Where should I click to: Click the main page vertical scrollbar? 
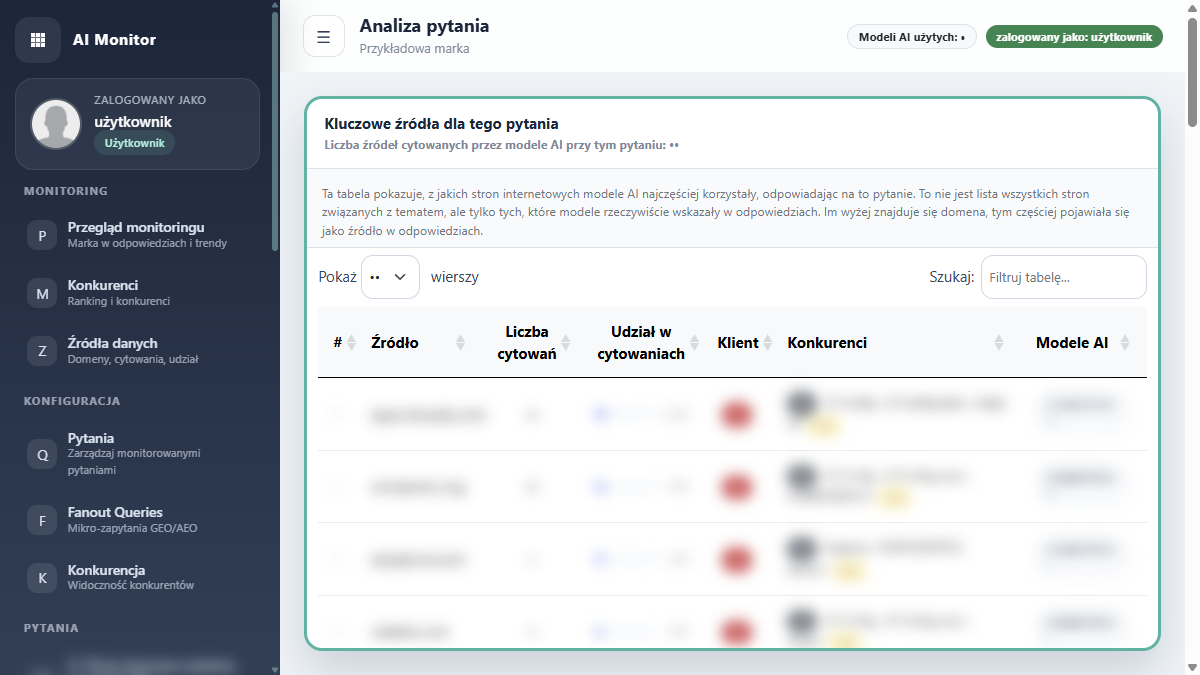1192,72
